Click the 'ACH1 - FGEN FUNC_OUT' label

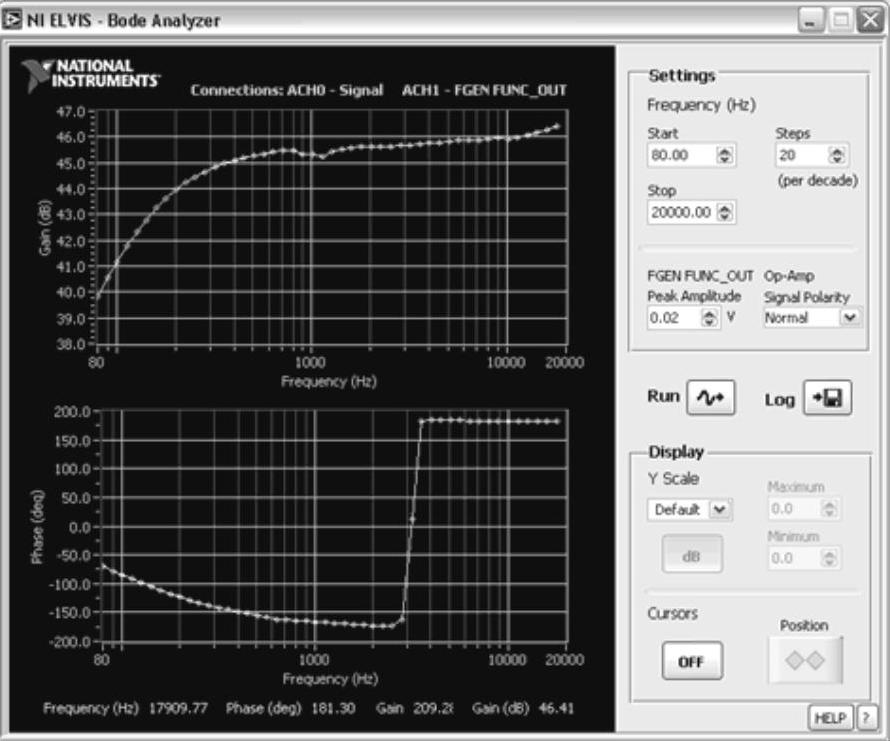484,90
